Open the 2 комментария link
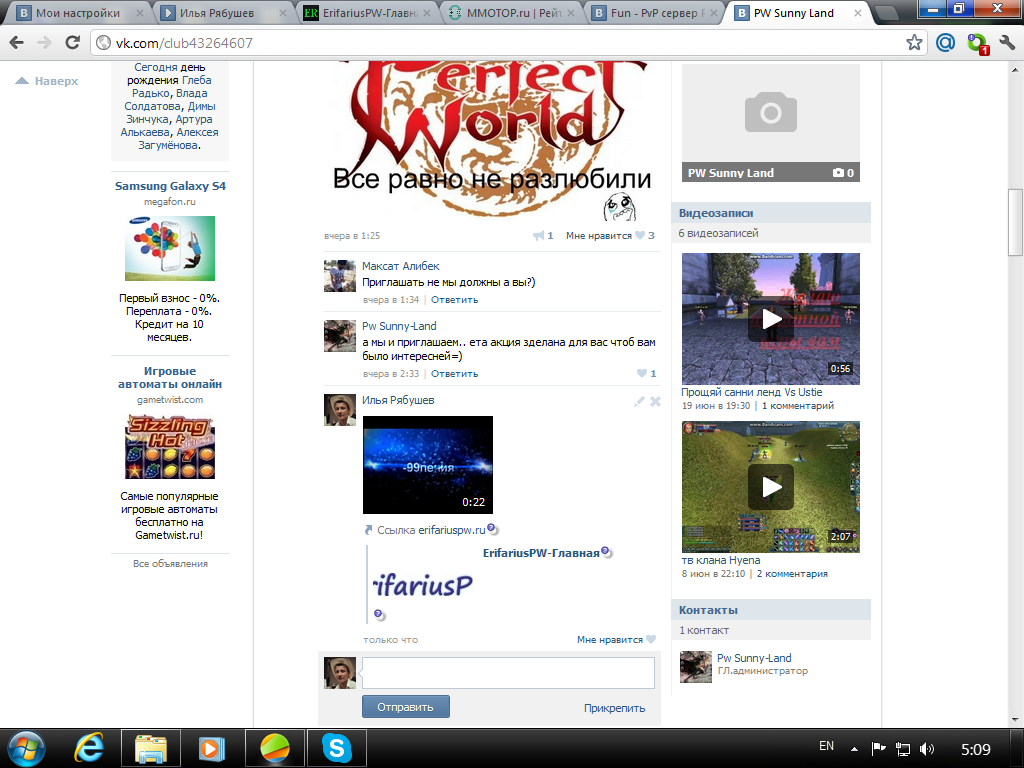This screenshot has width=1024, height=768. (792, 574)
